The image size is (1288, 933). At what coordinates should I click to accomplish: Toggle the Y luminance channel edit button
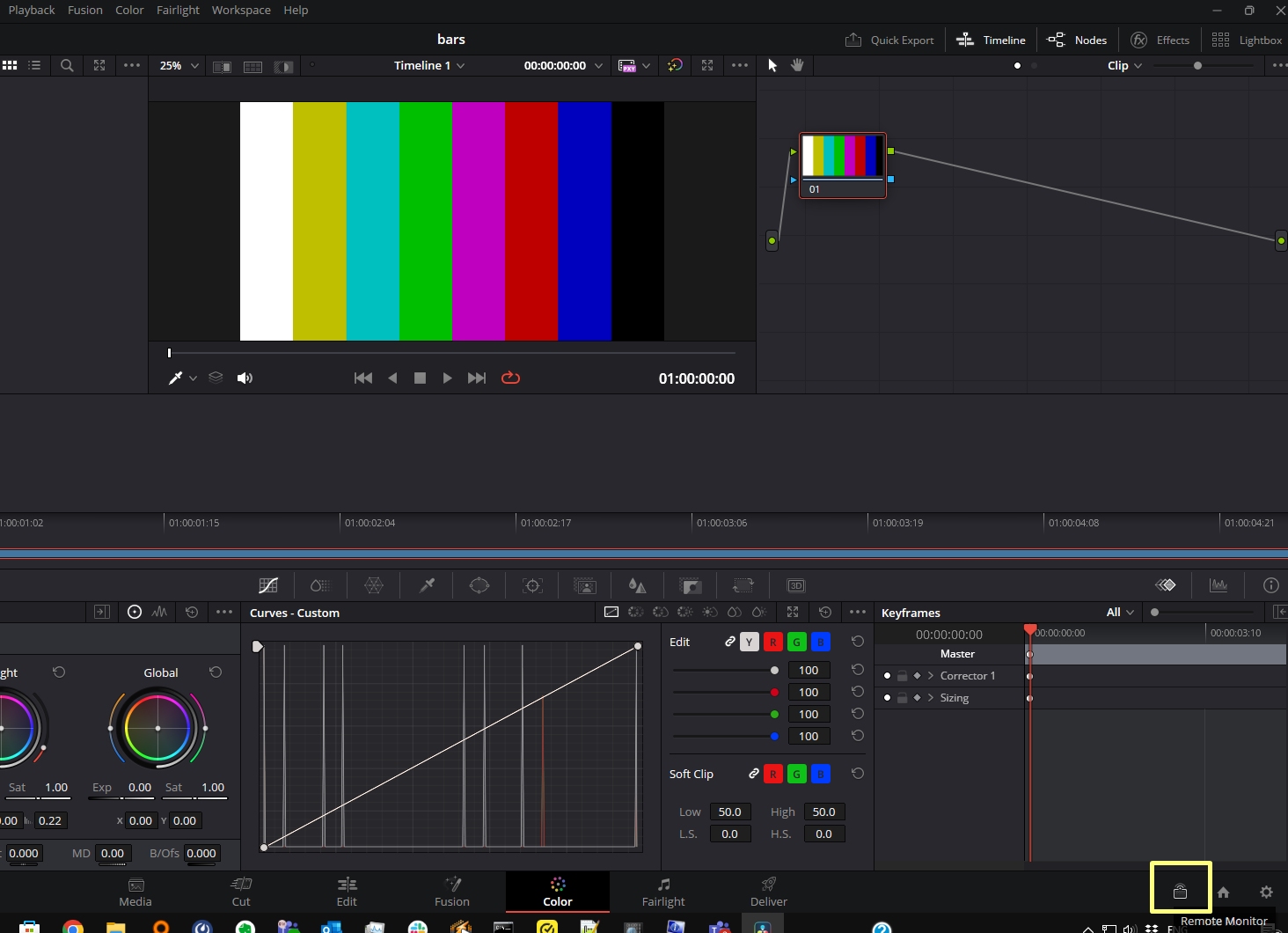coord(749,642)
